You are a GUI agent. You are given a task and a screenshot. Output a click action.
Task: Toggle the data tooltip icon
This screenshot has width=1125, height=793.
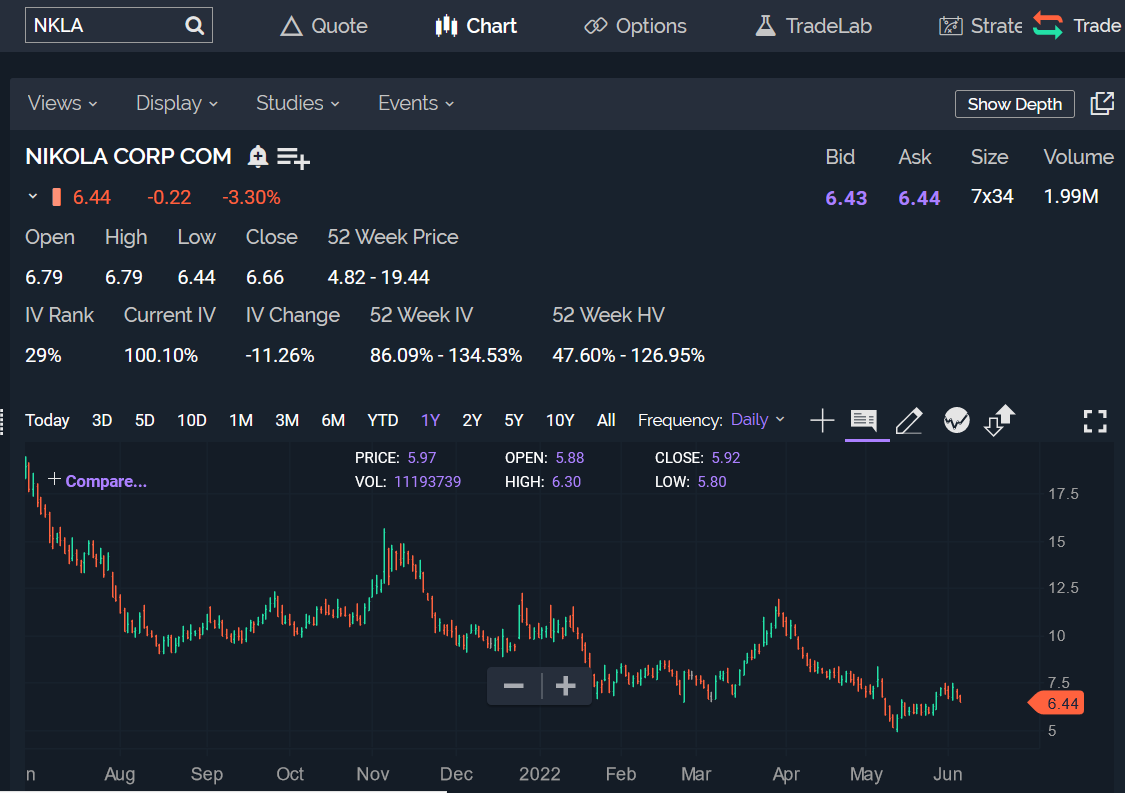(864, 421)
